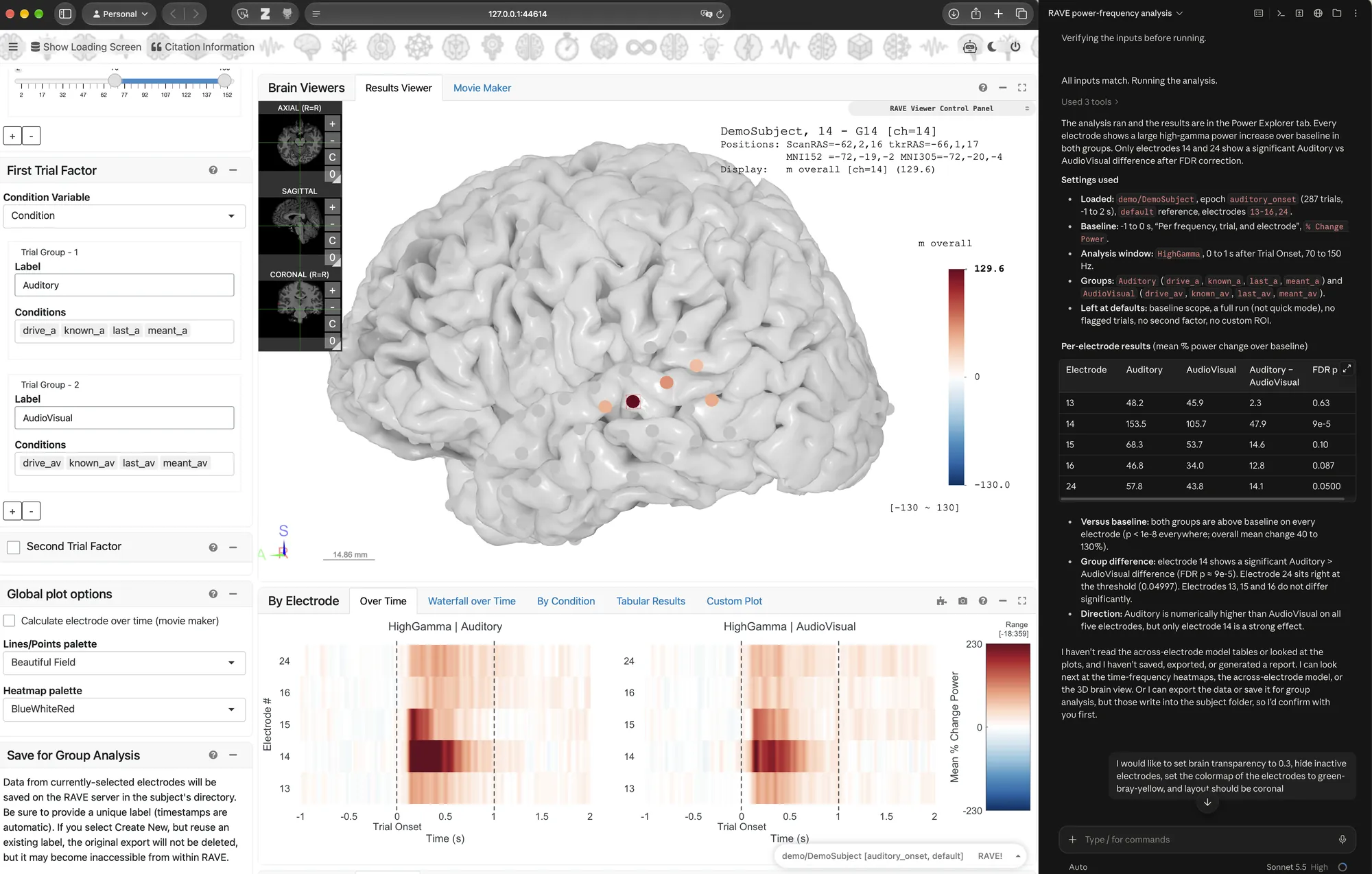Zoom in the AXIAL slice with plus button

[x=332, y=124]
